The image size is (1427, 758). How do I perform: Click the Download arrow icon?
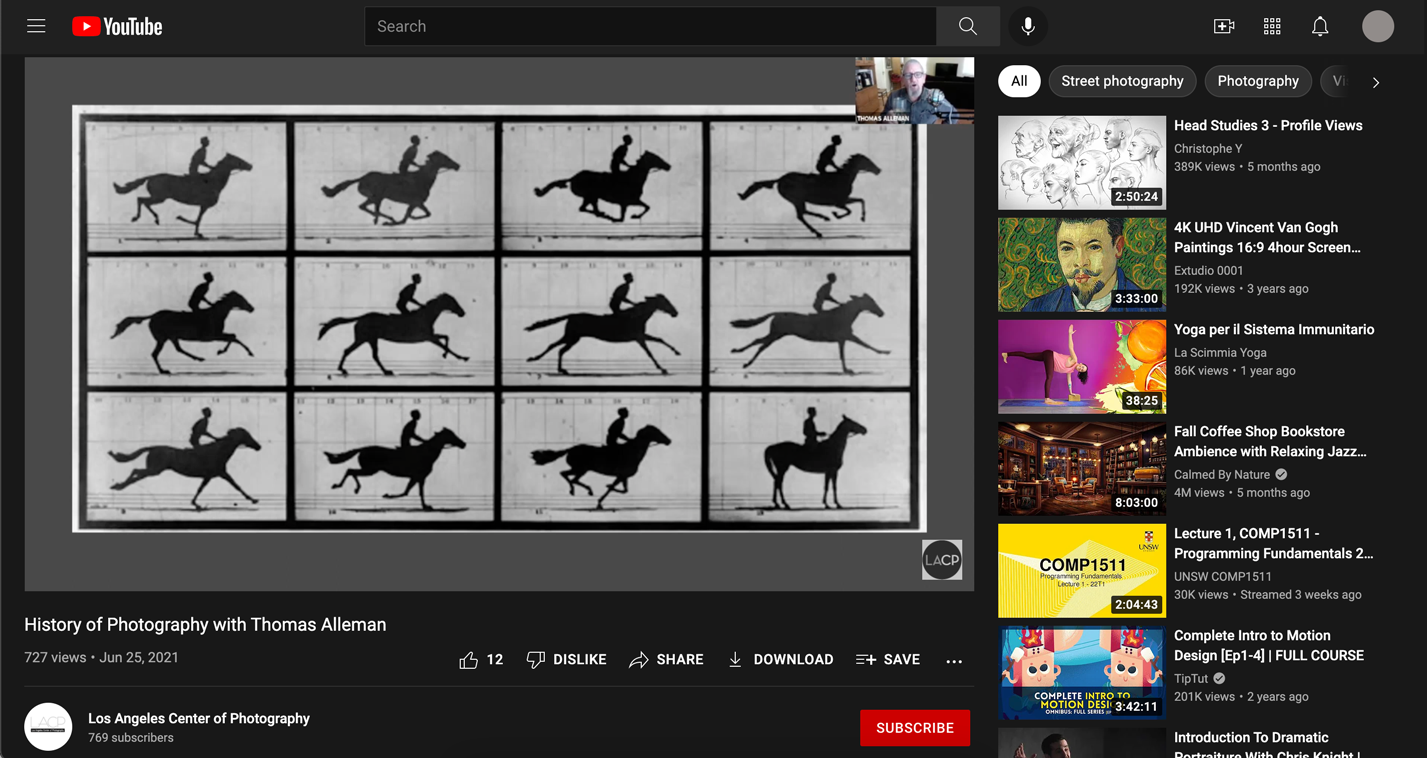pos(735,660)
